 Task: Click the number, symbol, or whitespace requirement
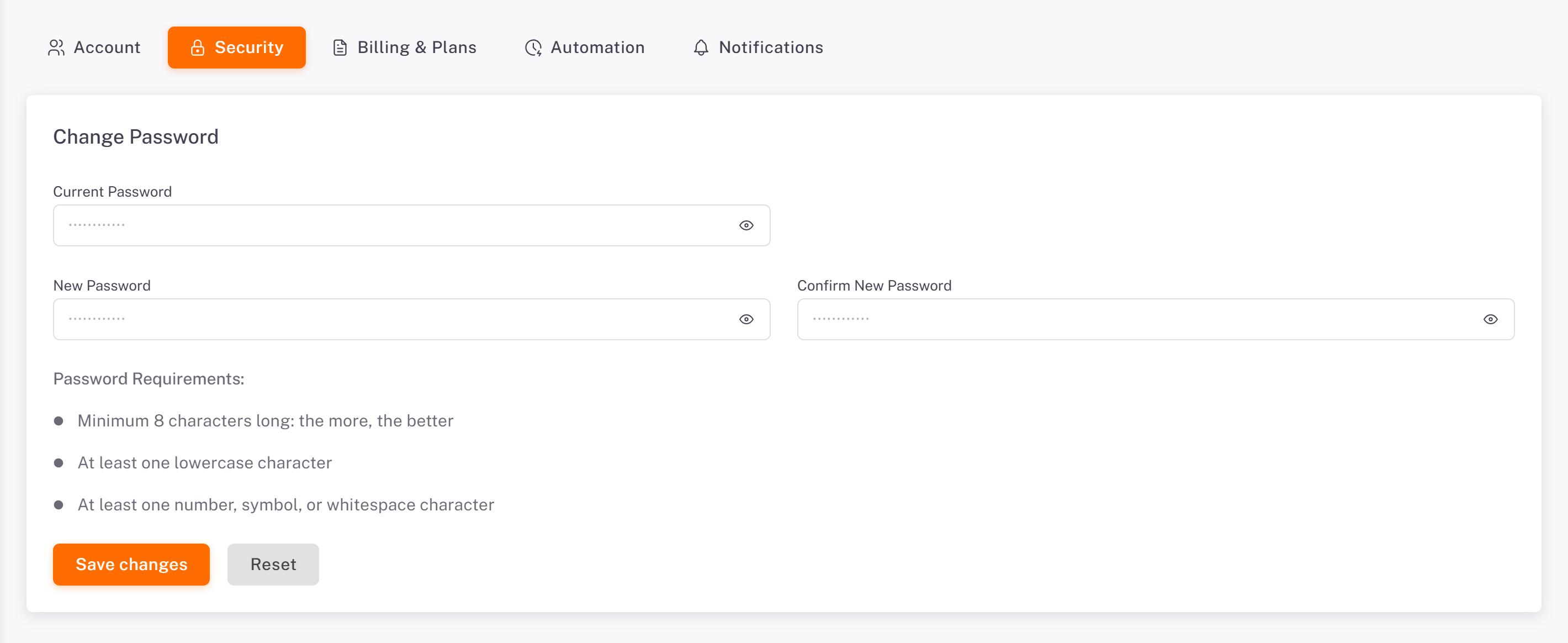click(285, 505)
